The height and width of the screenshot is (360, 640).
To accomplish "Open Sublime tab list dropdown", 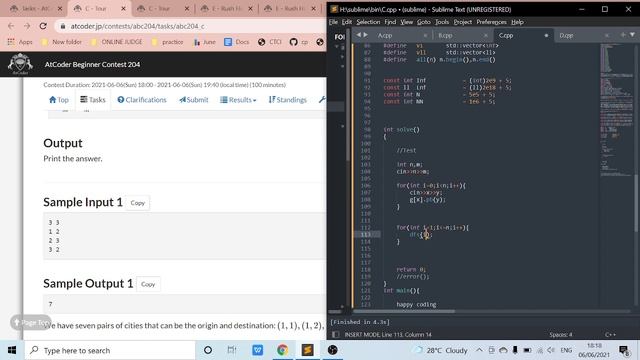I will [x=632, y=35].
